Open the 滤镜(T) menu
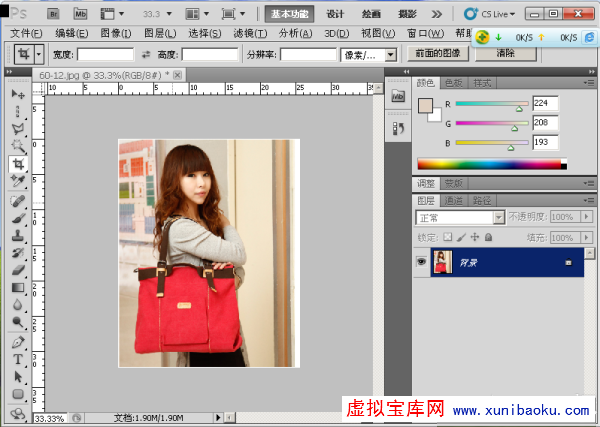600x427 pixels. (250, 34)
